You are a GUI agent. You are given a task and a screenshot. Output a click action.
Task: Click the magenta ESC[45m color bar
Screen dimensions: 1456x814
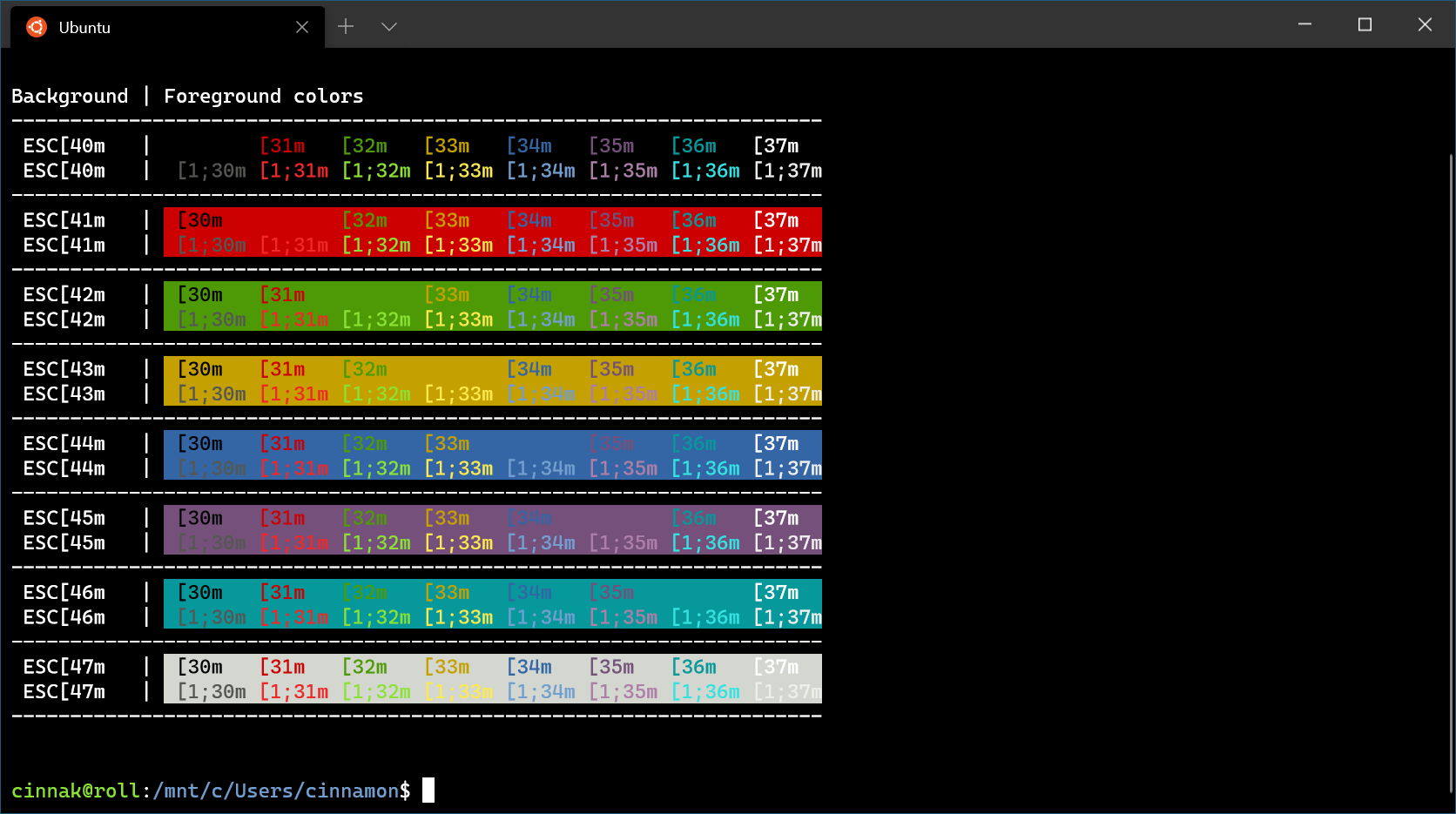pyautogui.click(x=492, y=529)
